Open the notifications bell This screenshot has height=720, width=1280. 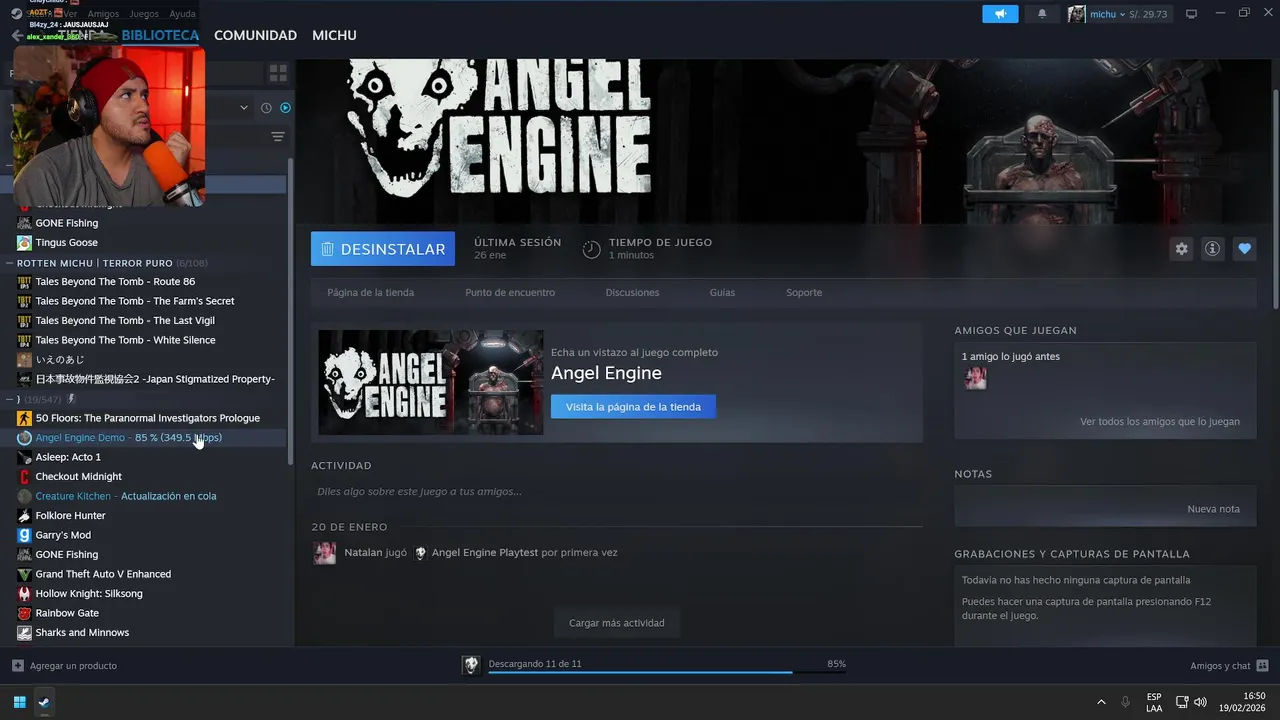click(x=1042, y=14)
